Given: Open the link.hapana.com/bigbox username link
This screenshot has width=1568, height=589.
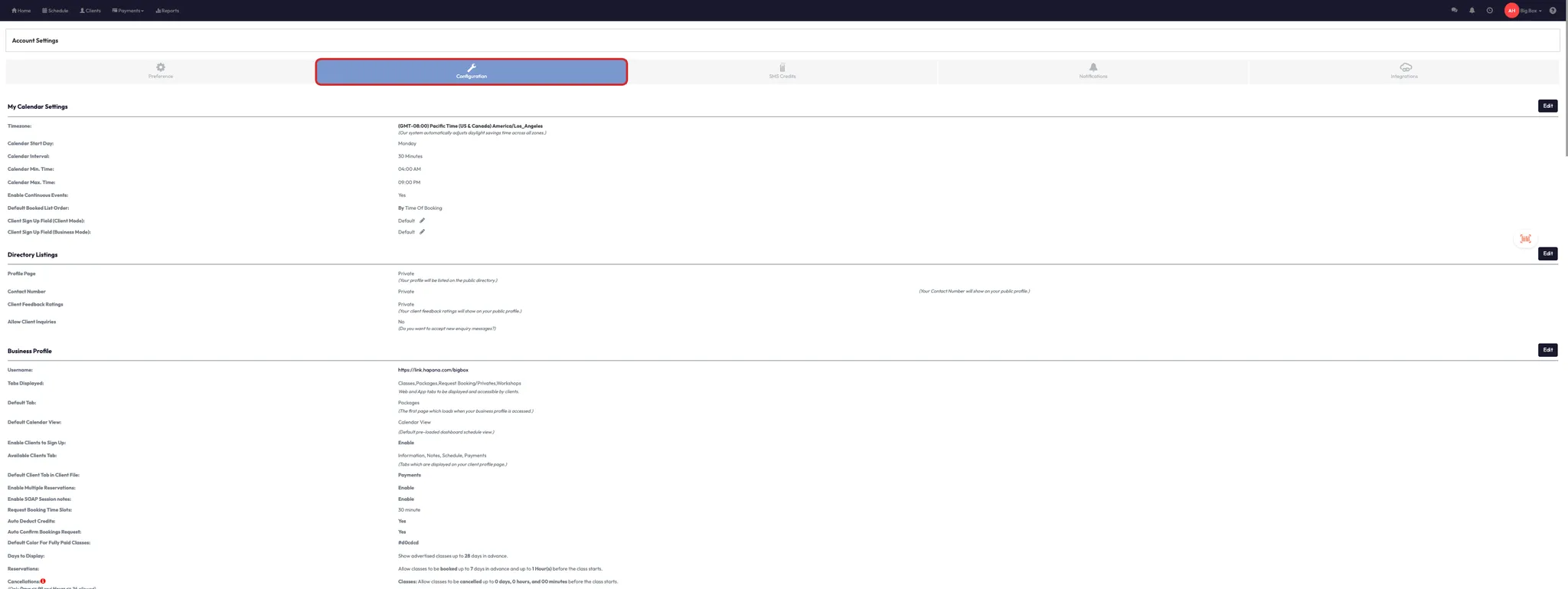Looking at the screenshot, I should [433, 370].
